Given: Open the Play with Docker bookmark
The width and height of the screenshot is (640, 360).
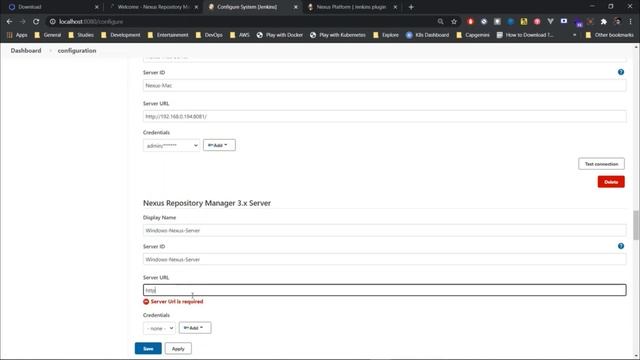Looking at the screenshot, I should tap(280, 35).
